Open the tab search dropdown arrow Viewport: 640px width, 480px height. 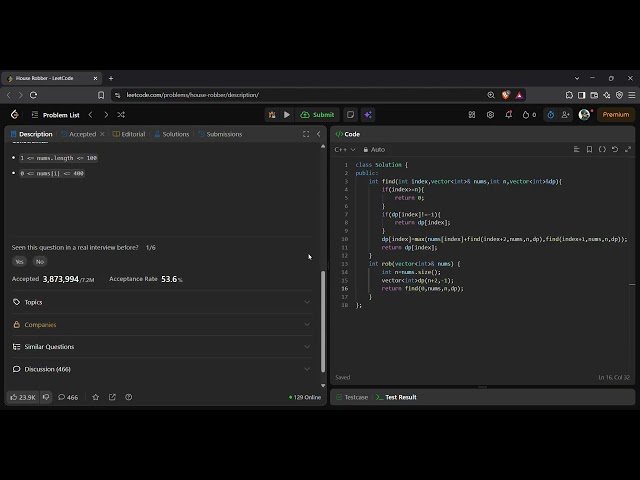pyautogui.click(x=577, y=78)
